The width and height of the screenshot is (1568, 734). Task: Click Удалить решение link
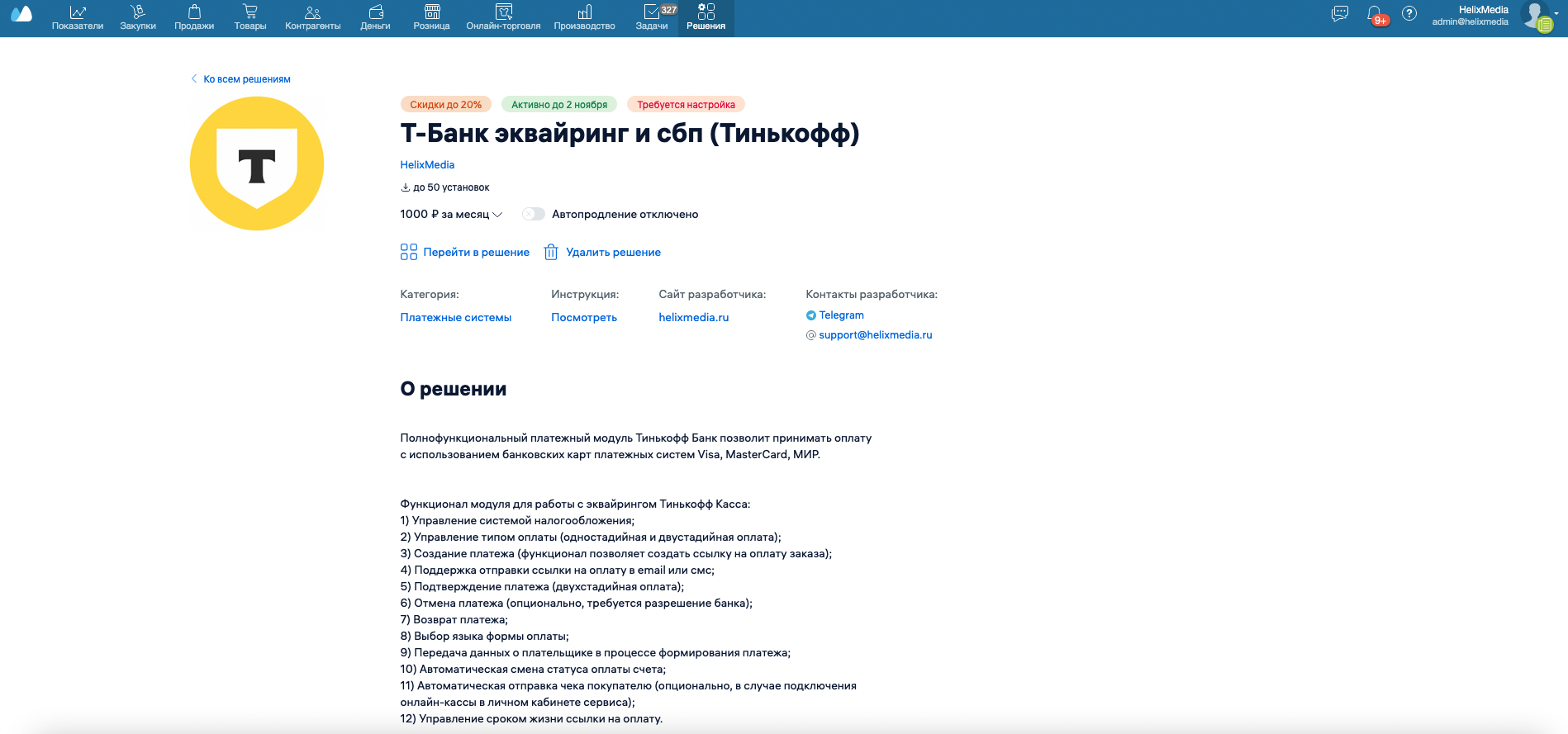[613, 253]
